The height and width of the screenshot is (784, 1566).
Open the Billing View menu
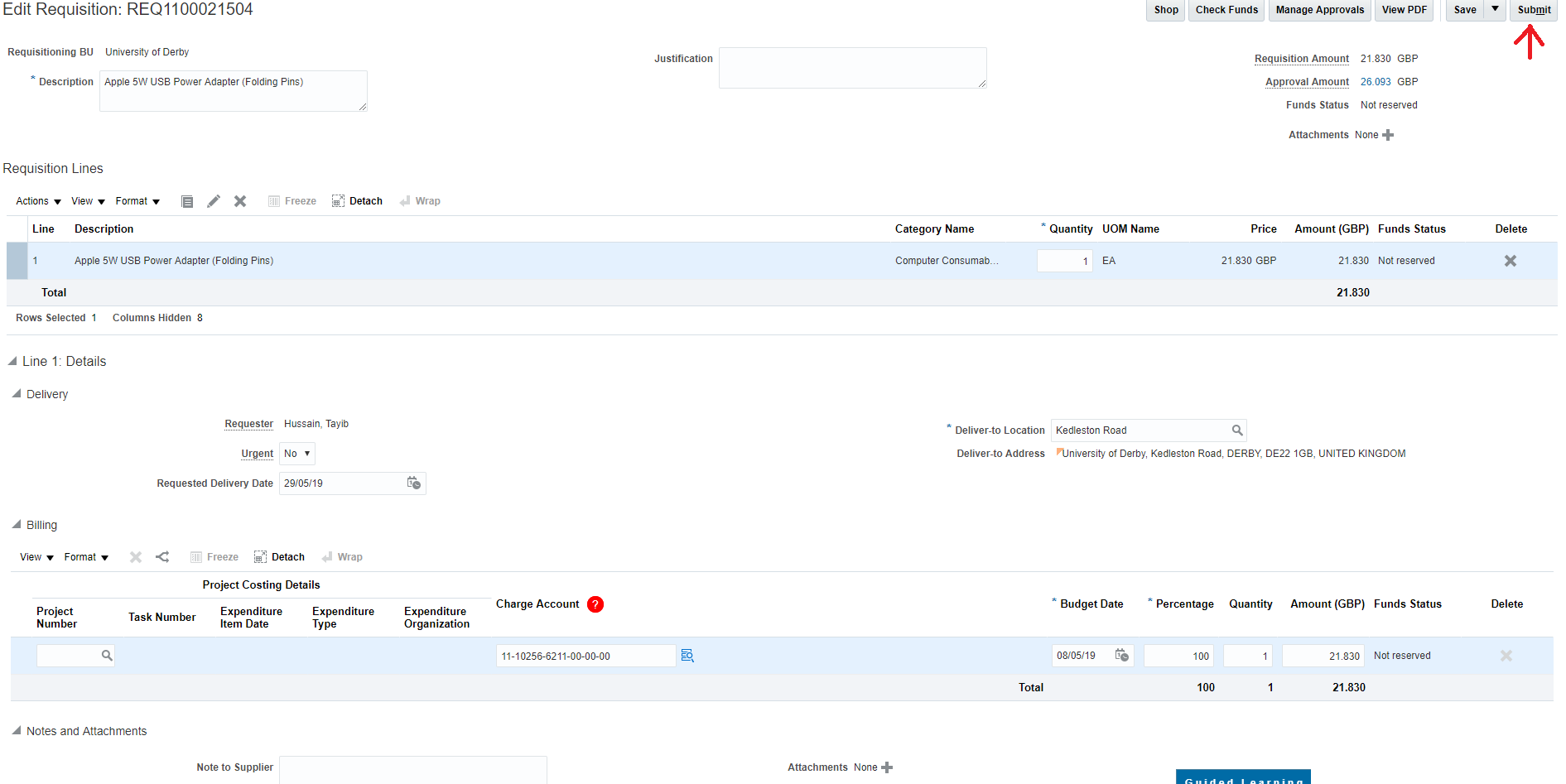click(x=36, y=557)
